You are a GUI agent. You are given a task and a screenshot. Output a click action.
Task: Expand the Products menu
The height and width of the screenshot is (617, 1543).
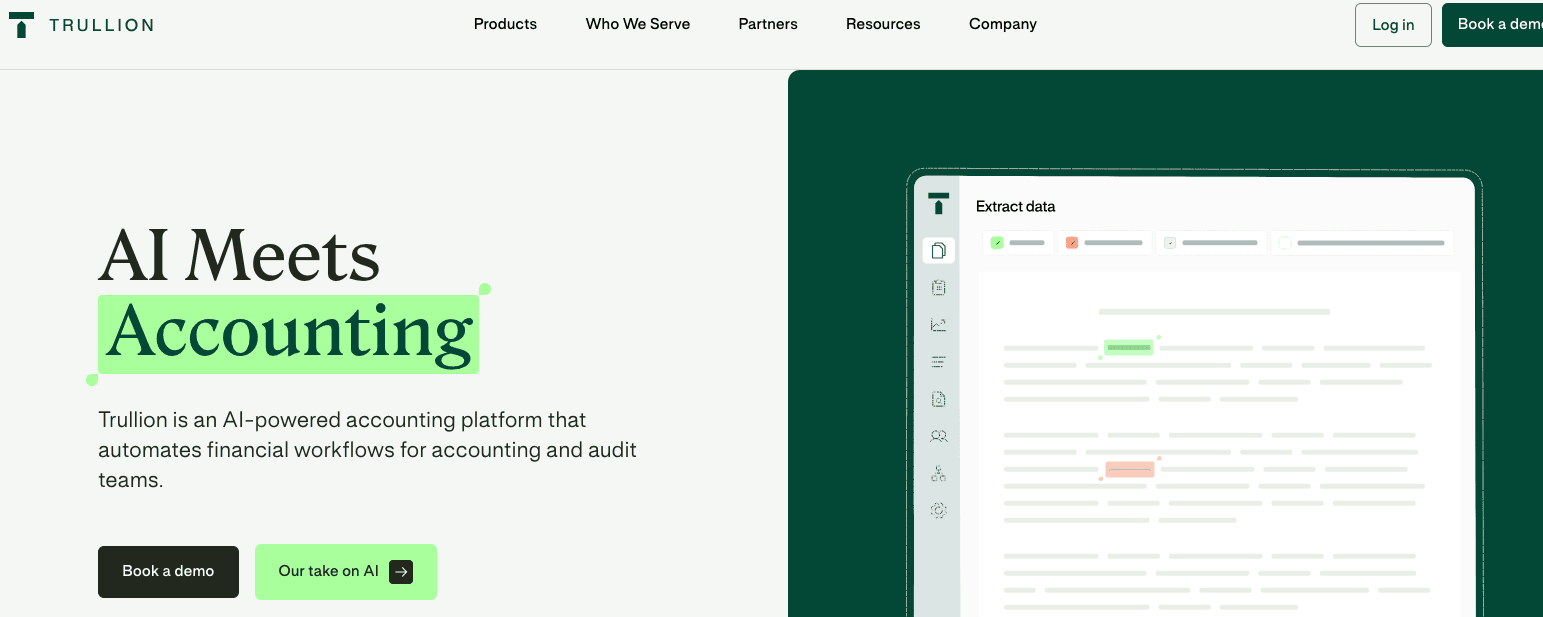[x=505, y=24]
